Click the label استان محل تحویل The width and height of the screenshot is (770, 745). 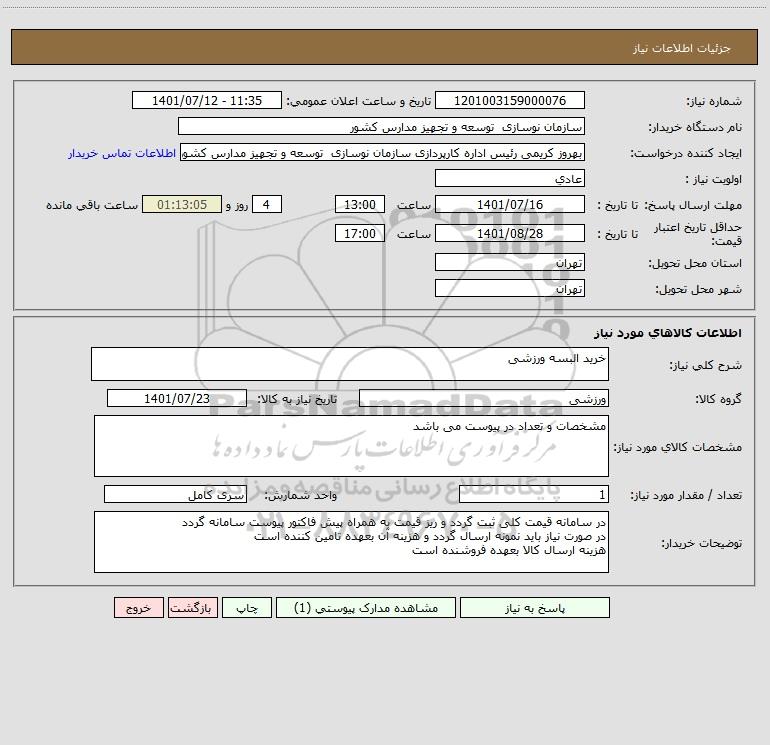695,263
